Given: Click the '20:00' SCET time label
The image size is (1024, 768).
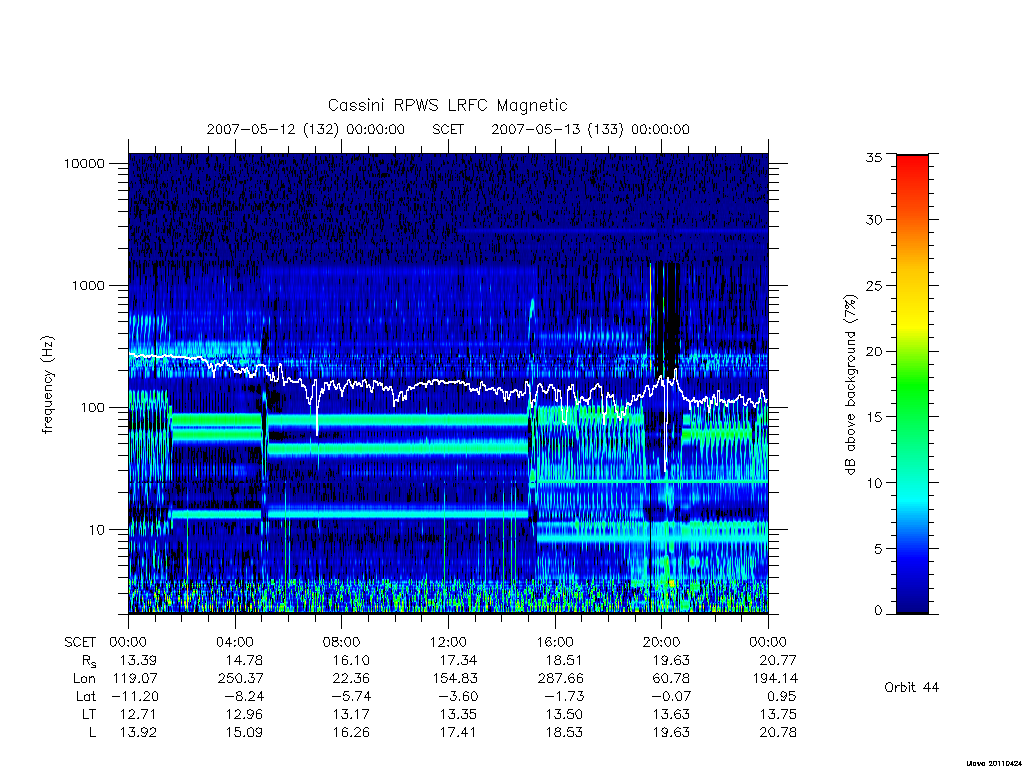Looking at the screenshot, I should pyautogui.click(x=662, y=642).
